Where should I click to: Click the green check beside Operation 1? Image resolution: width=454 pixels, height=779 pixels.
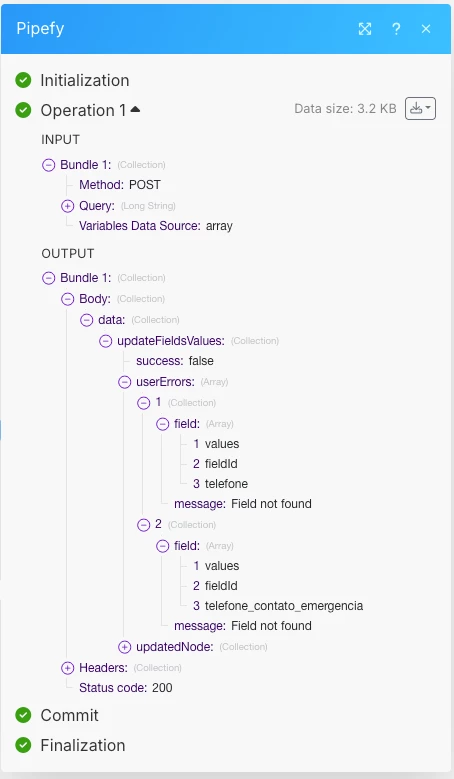(23, 110)
